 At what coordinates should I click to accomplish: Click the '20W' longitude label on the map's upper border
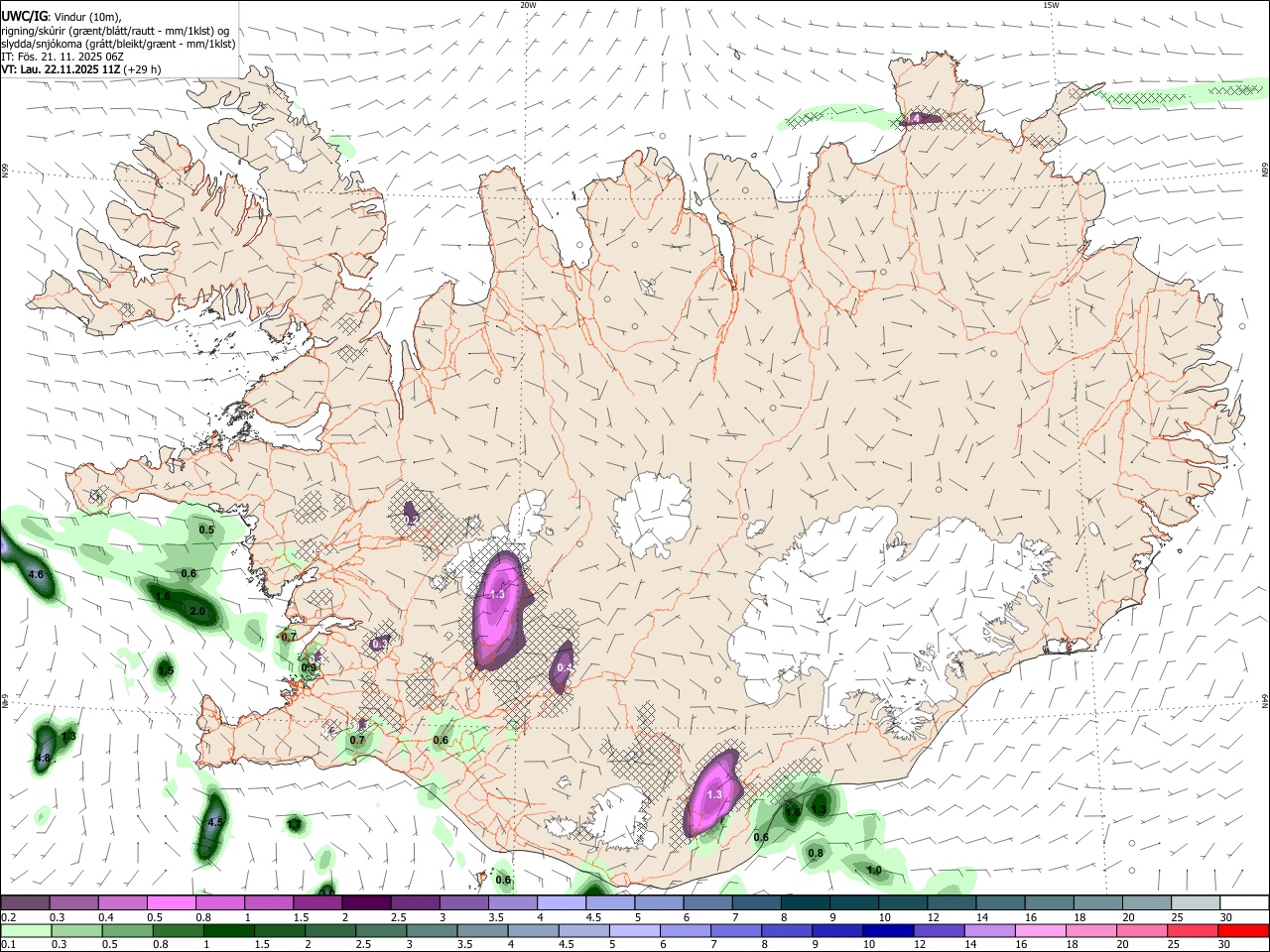[528, 5]
